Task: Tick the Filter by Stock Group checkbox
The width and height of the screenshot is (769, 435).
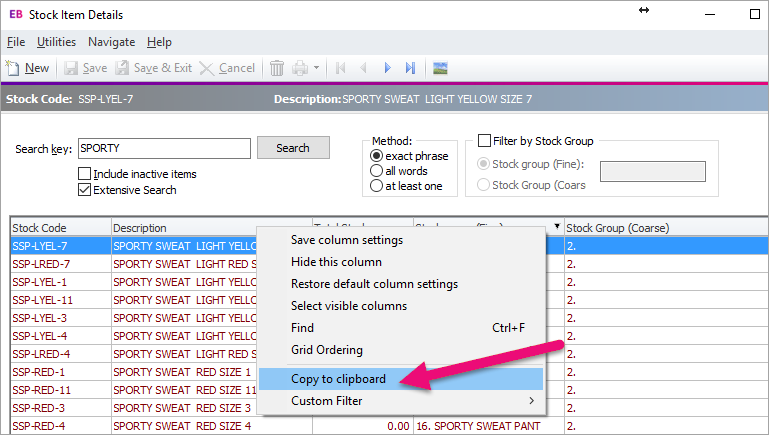Action: click(x=485, y=141)
